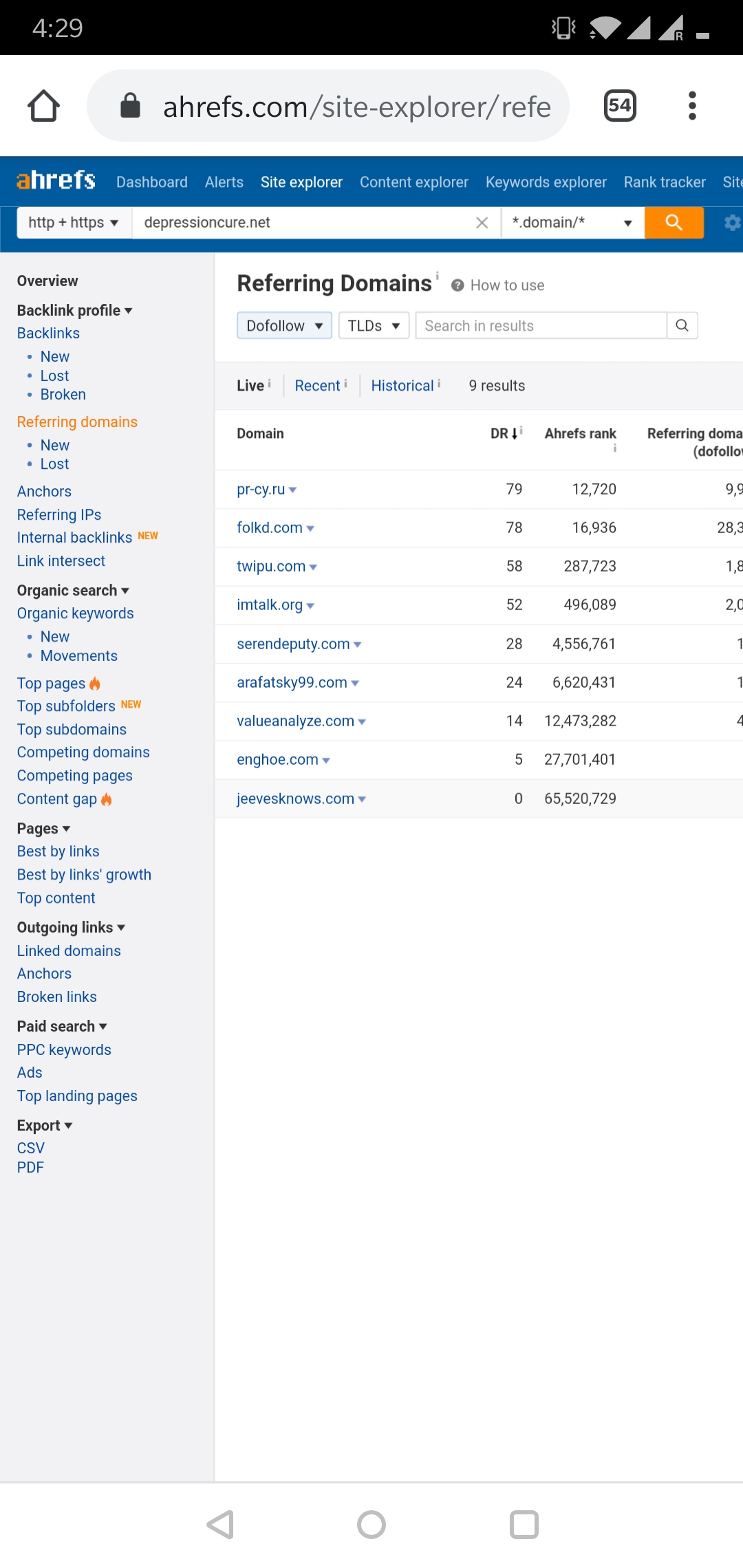Clear the depressioncure.net search field

[x=482, y=223]
